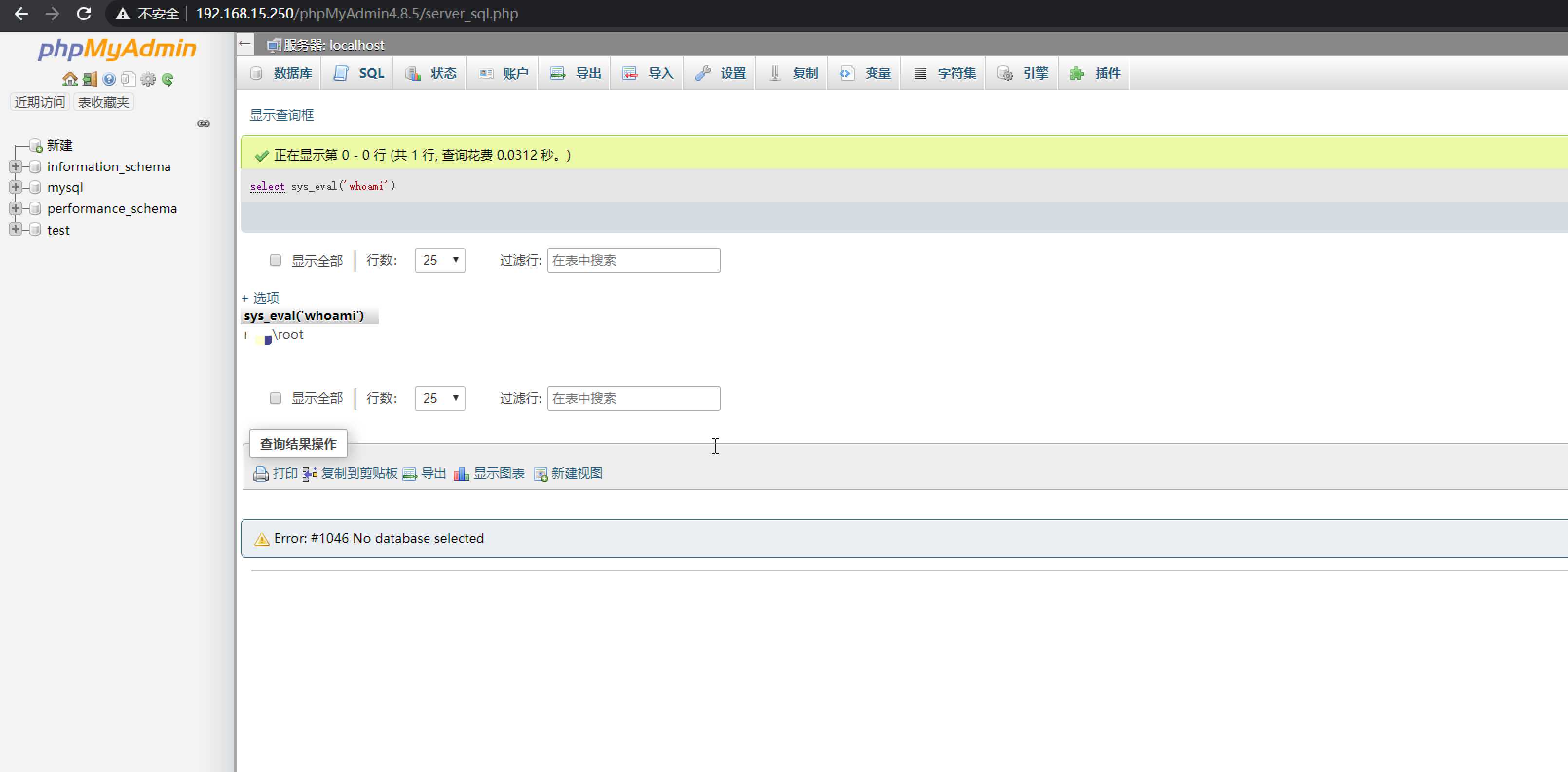Open lower 行数 dropdown showing 25

440,399
